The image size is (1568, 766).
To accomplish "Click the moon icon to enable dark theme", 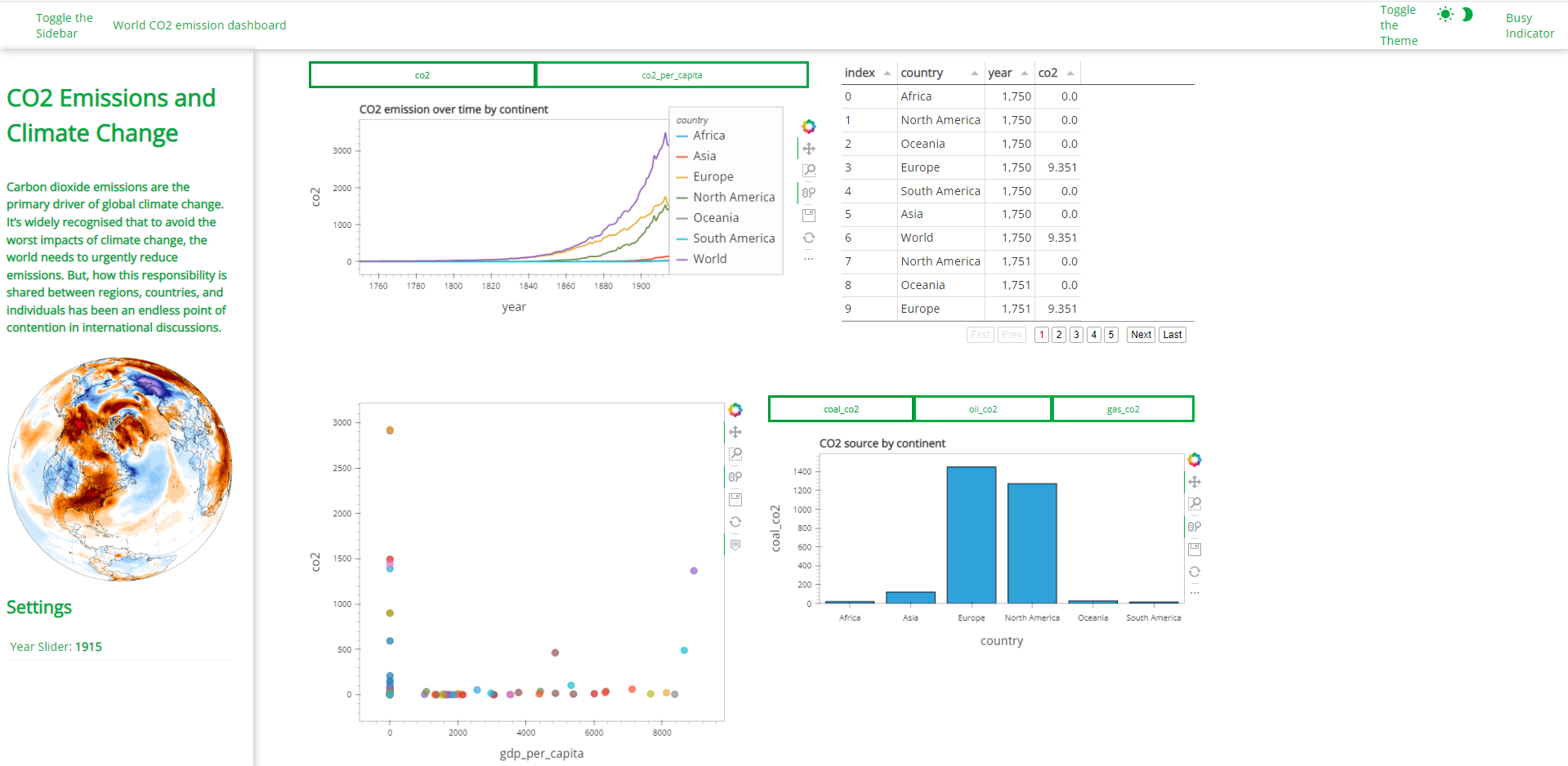I will (x=1468, y=14).
